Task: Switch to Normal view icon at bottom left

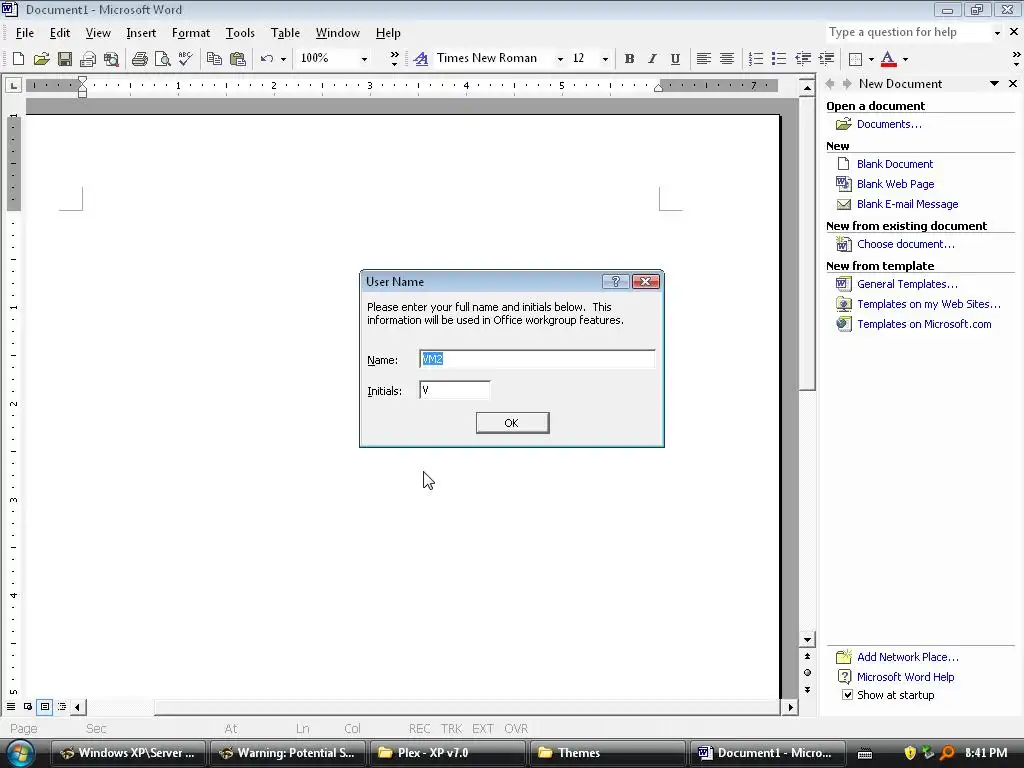Action: pos(11,707)
